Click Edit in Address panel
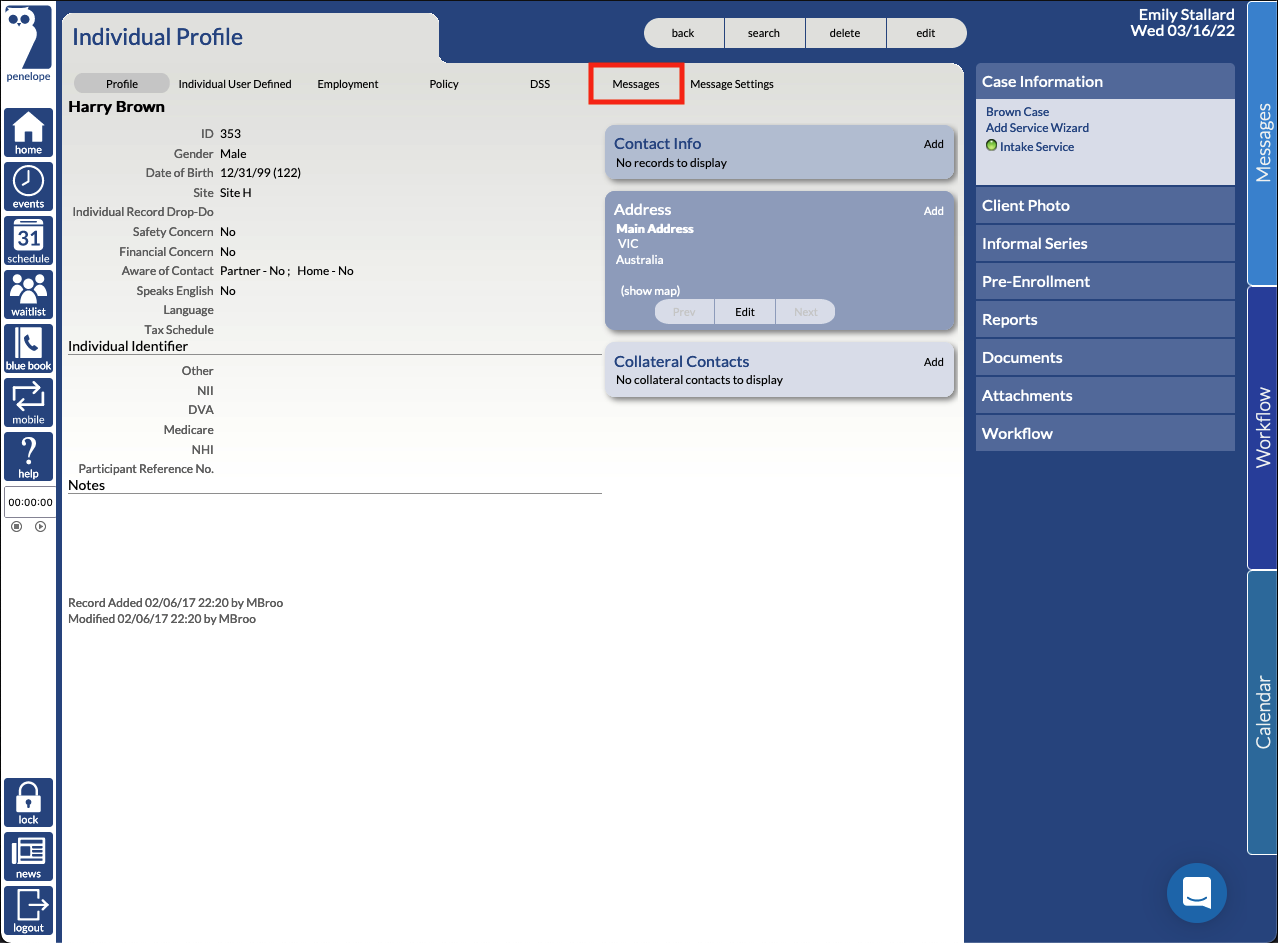This screenshot has width=1278, height=943. click(x=745, y=312)
